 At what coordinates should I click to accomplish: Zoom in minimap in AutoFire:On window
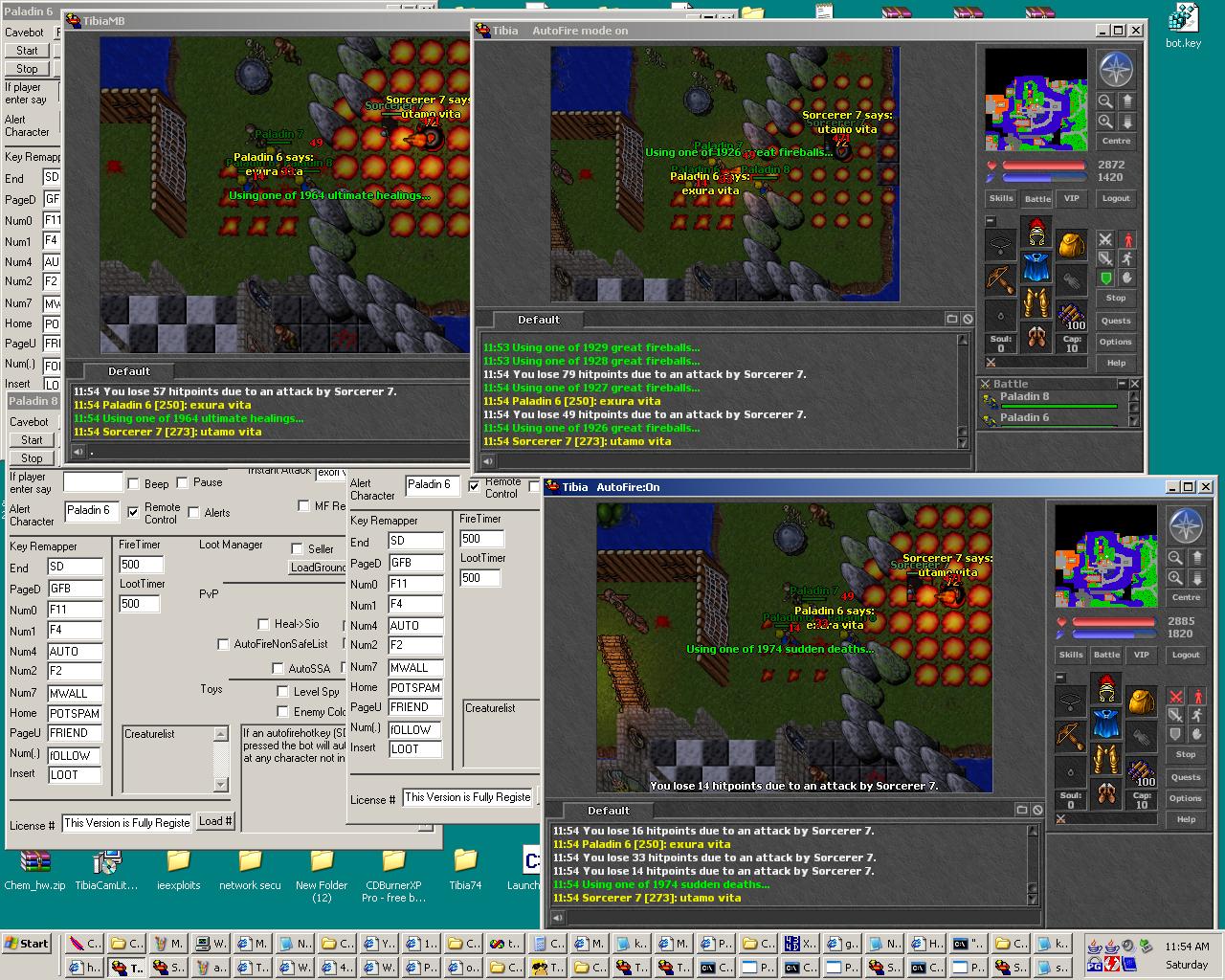click(x=1175, y=578)
